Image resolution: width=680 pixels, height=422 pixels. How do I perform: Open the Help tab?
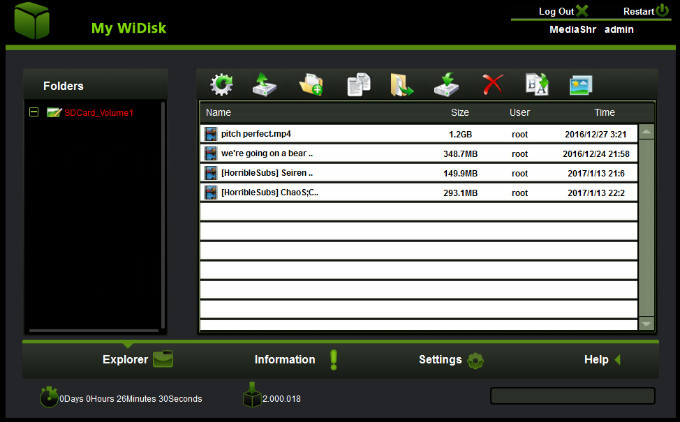[596, 360]
